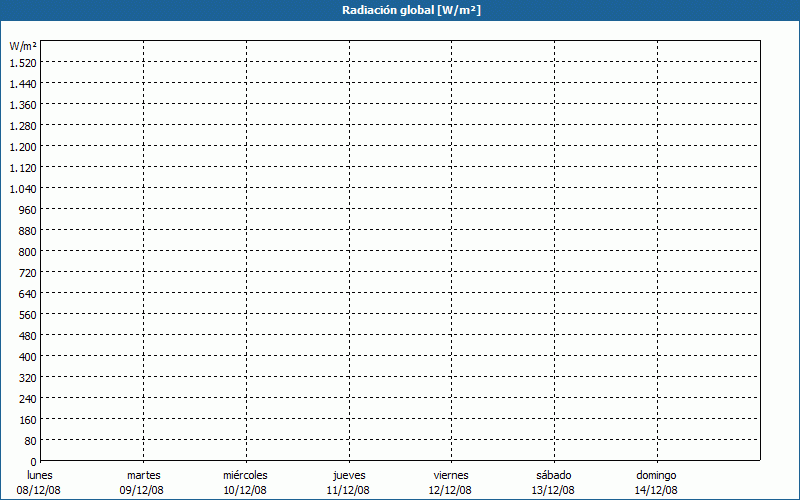The image size is (800, 500).
Task: Click the 640 label on the Y axis
Action: (x=26, y=294)
